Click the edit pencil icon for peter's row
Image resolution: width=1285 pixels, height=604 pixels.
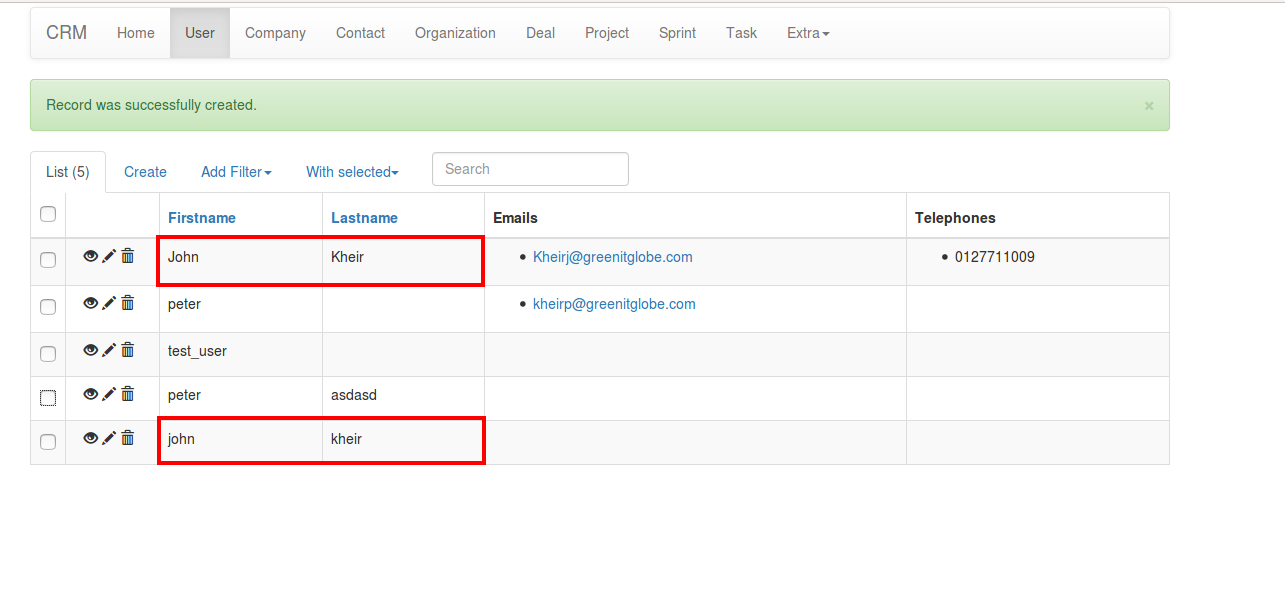click(x=109, y=302)
